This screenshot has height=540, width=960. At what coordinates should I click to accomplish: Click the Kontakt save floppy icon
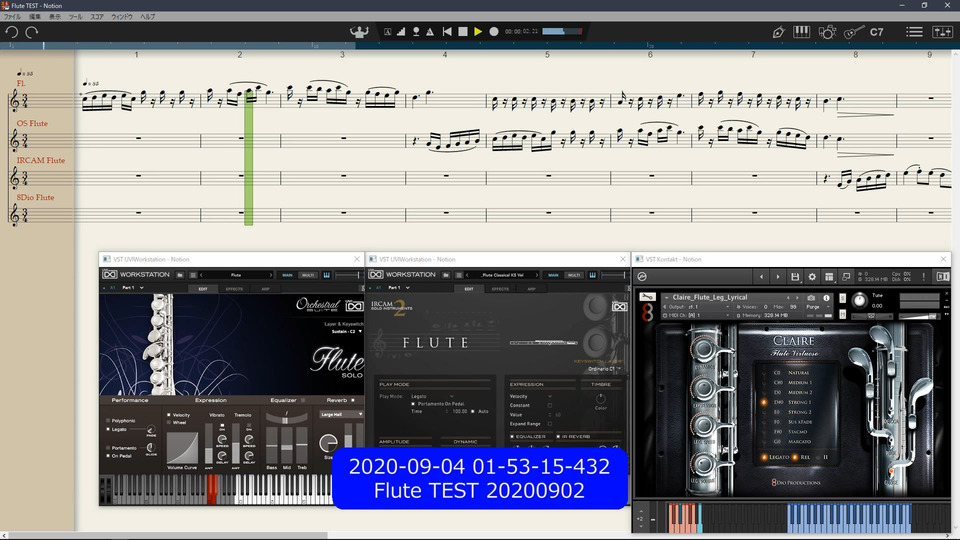(x=795, y=277)
